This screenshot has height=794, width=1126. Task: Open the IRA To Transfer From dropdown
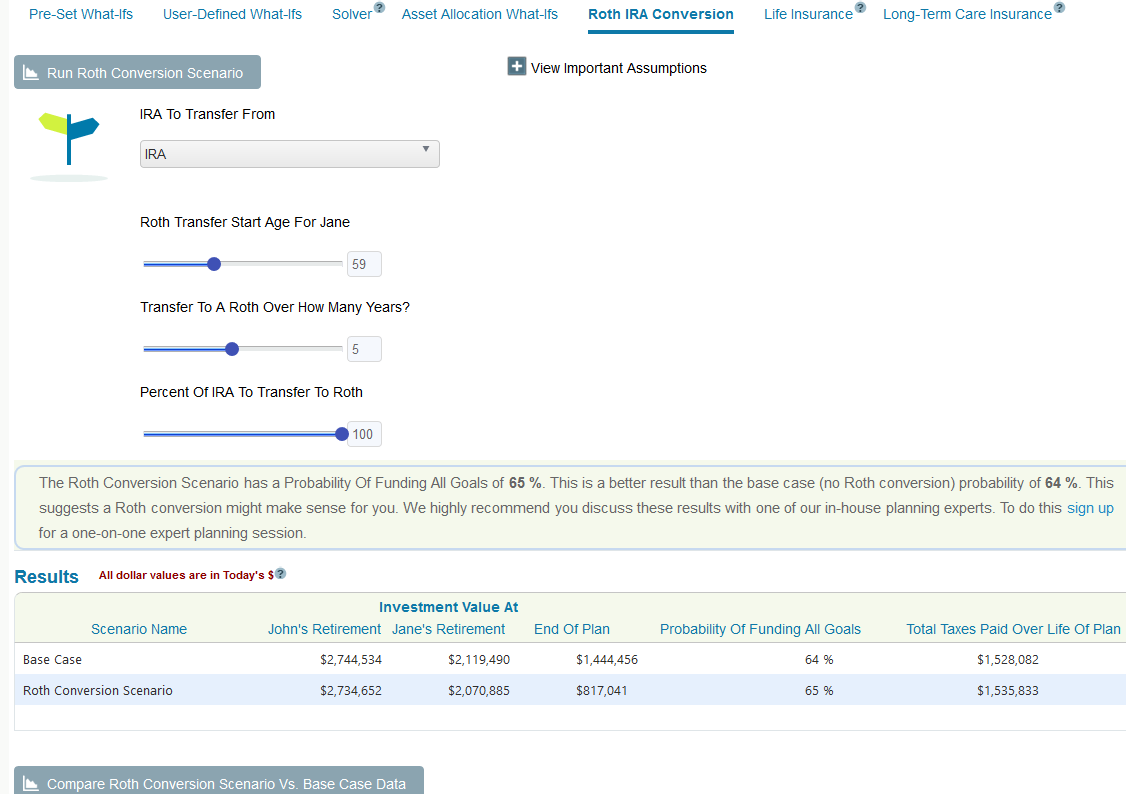click(289, 153)
